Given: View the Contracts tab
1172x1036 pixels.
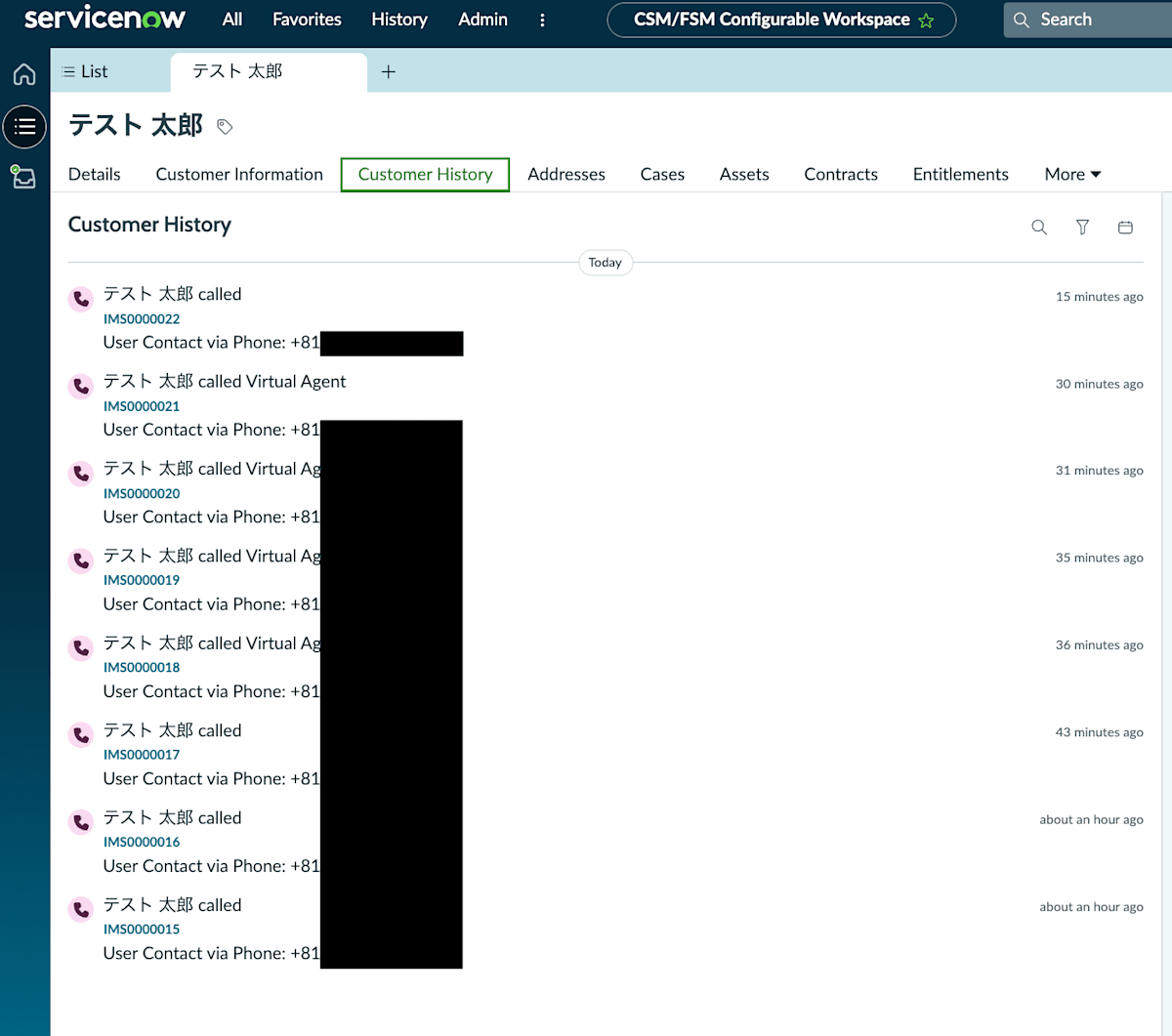Looking at the screenshot, I should click(x=841, y=175).
